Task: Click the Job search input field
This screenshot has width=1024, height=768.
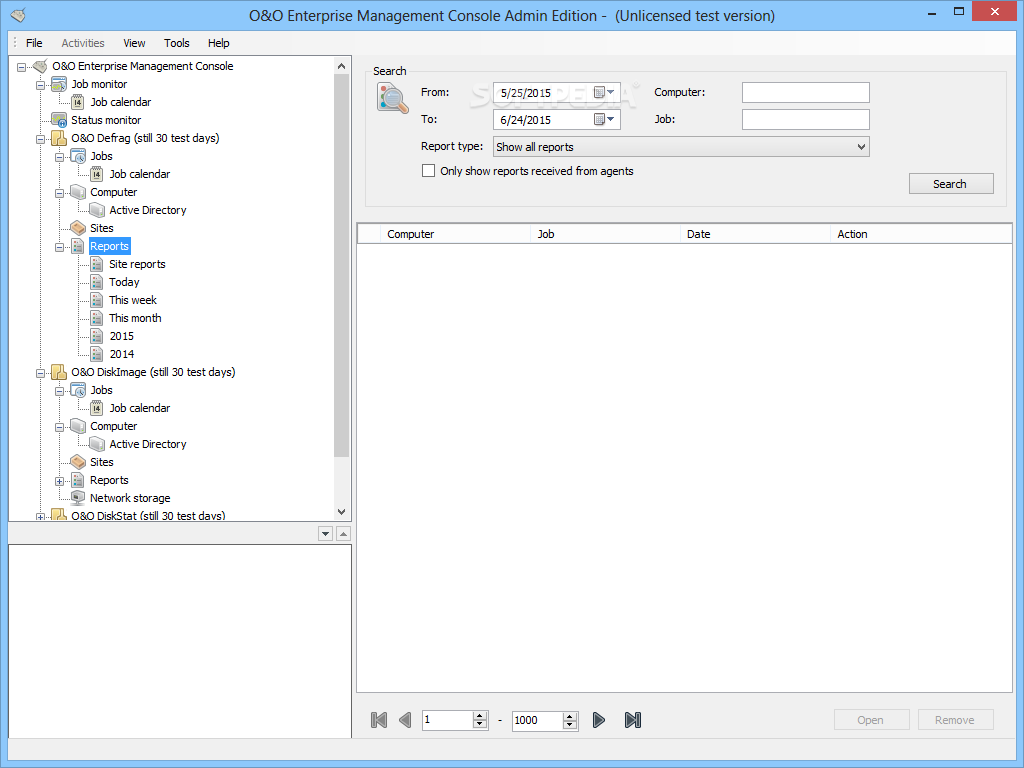Action: (x=806, y=120)
